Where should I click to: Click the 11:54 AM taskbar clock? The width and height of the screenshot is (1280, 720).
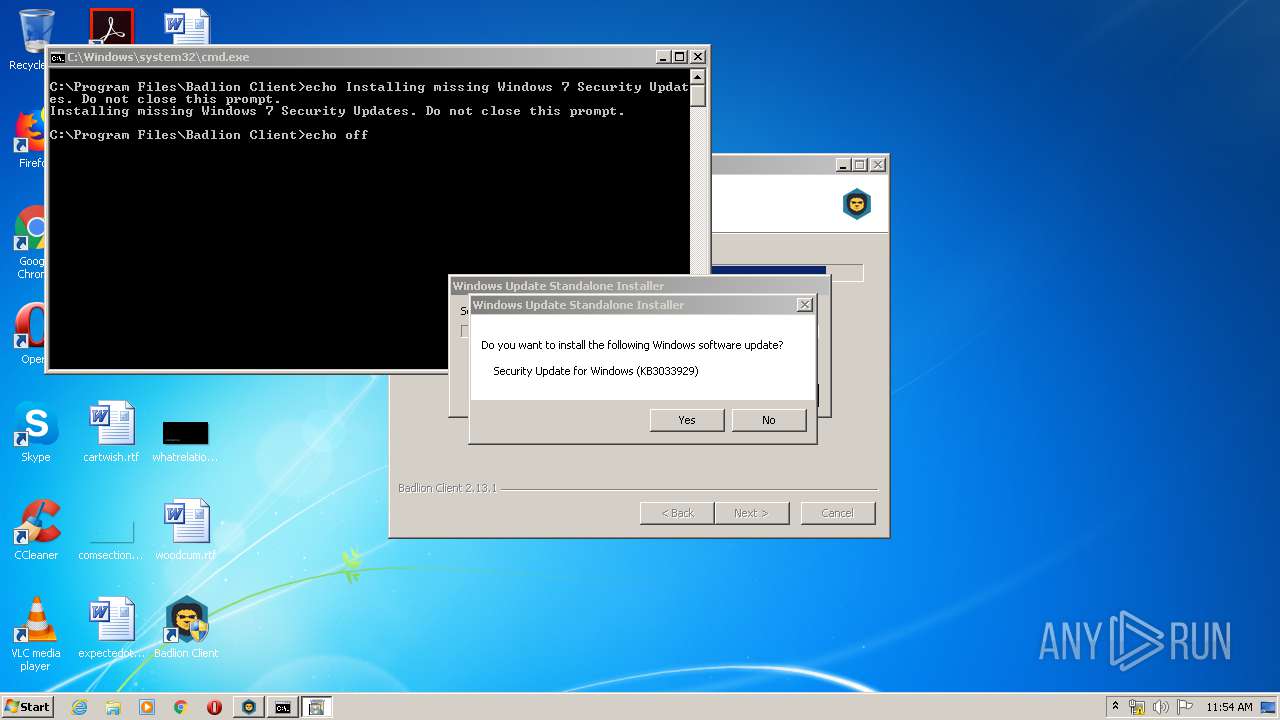(1229, 707)
